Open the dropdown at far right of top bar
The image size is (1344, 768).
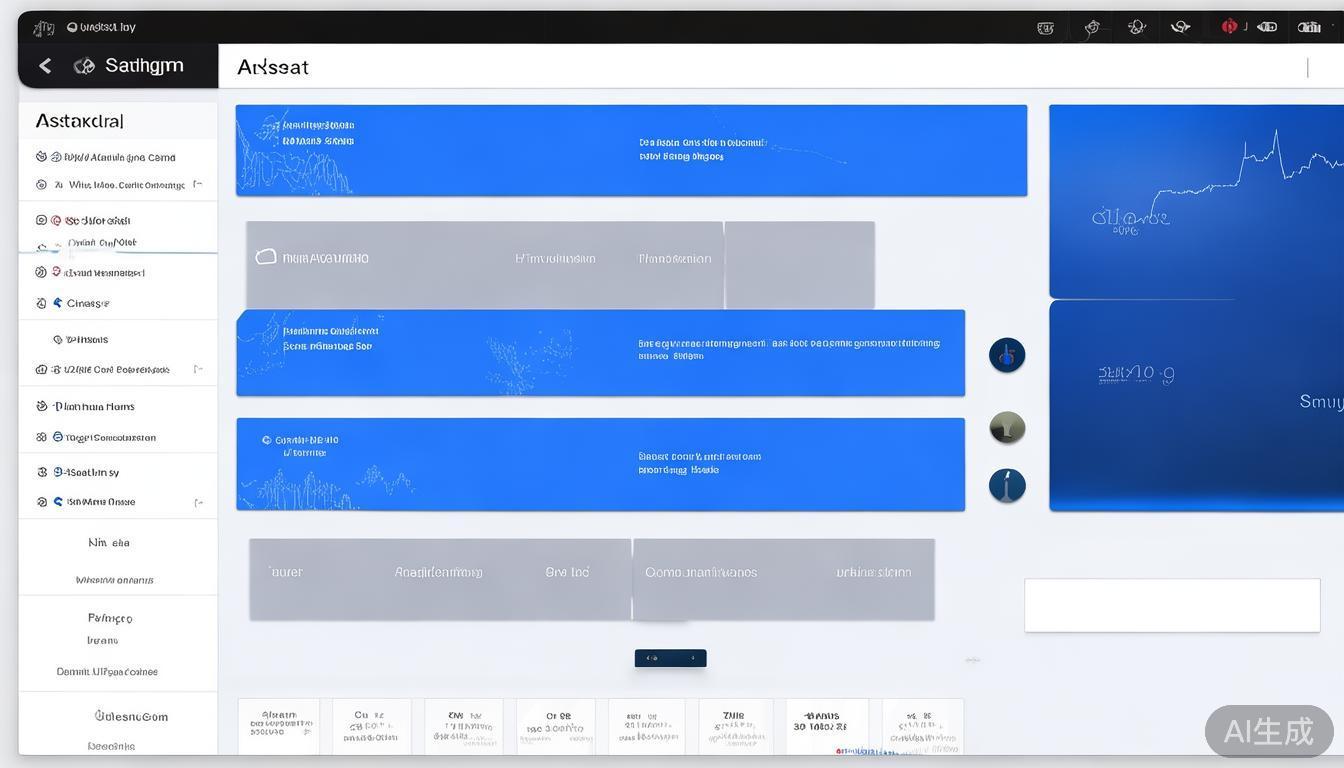pyautogui.click(x=1308, y=28)
